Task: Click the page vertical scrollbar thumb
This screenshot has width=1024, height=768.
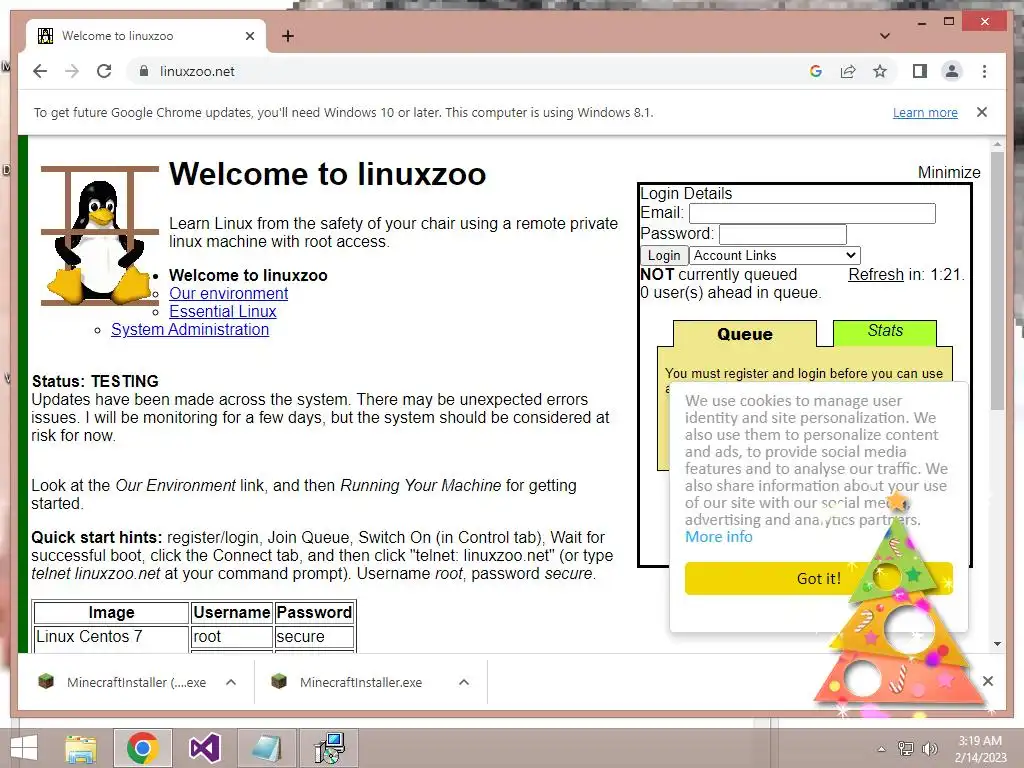Action: coord(997,281)
